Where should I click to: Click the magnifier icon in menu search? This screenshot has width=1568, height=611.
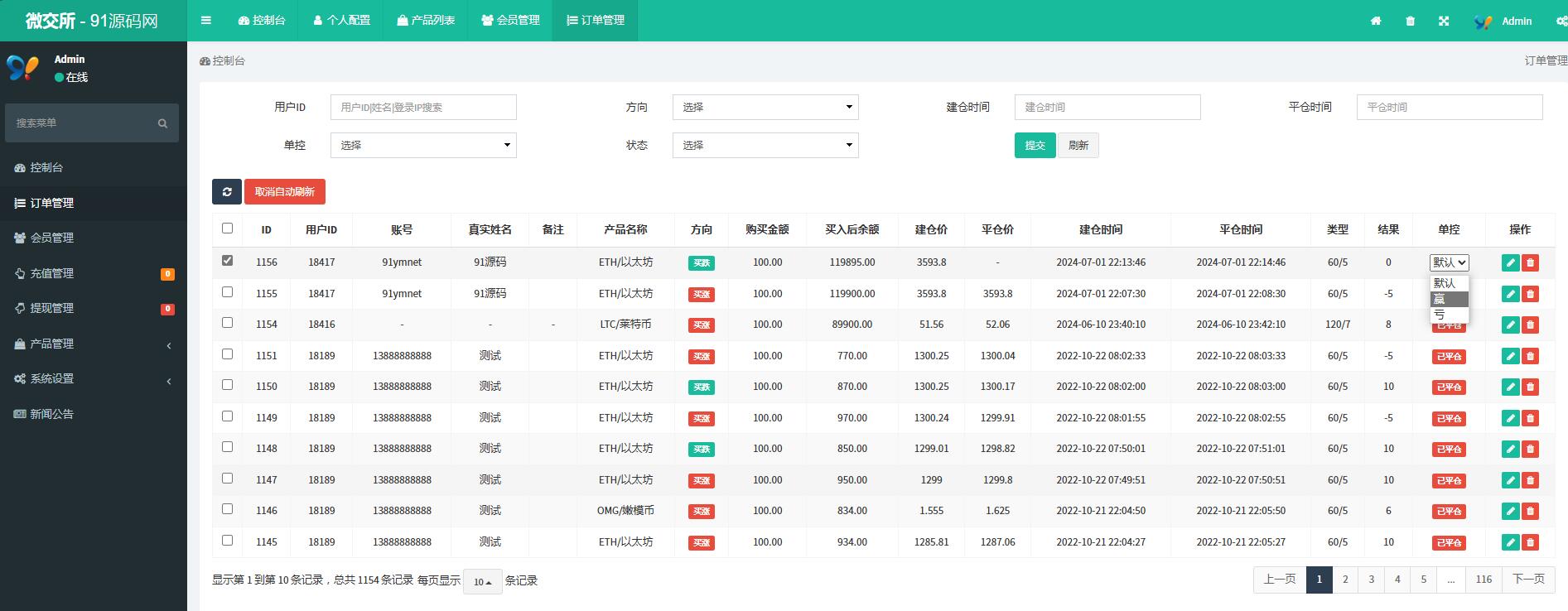[162, 123]
